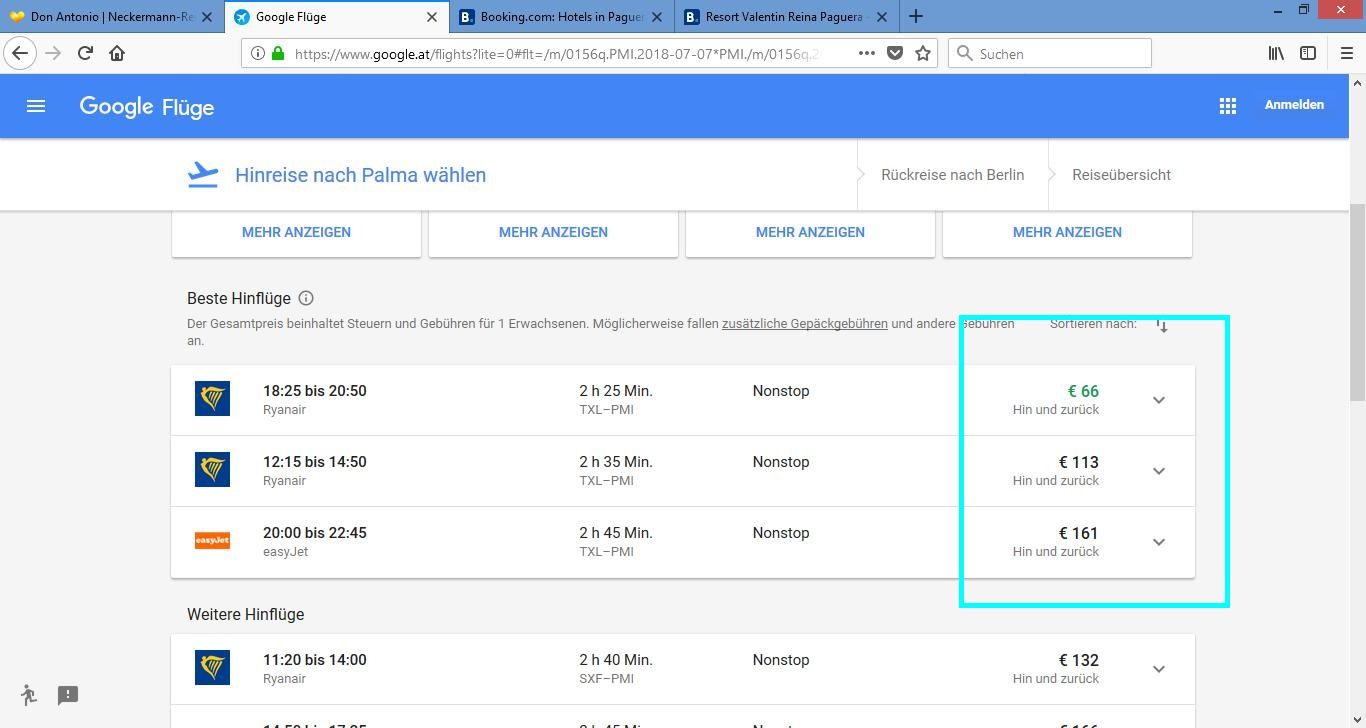Switch to the Don Antonio Neckermann tab

pos(112,16)
